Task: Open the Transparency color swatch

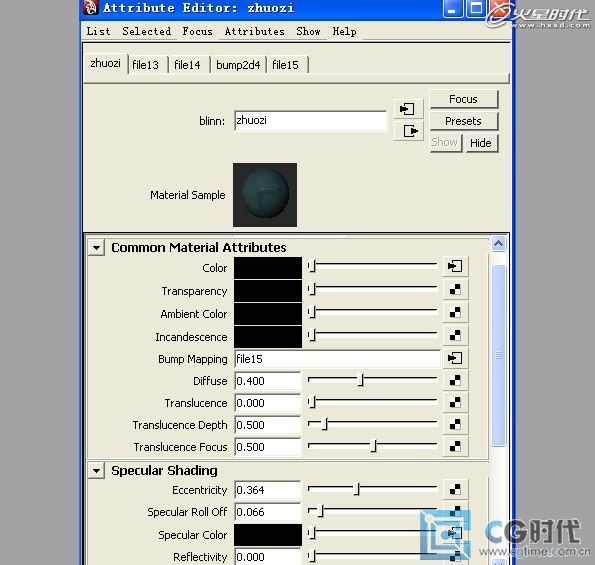Action: pyautogui.click(x=268, y=291)
